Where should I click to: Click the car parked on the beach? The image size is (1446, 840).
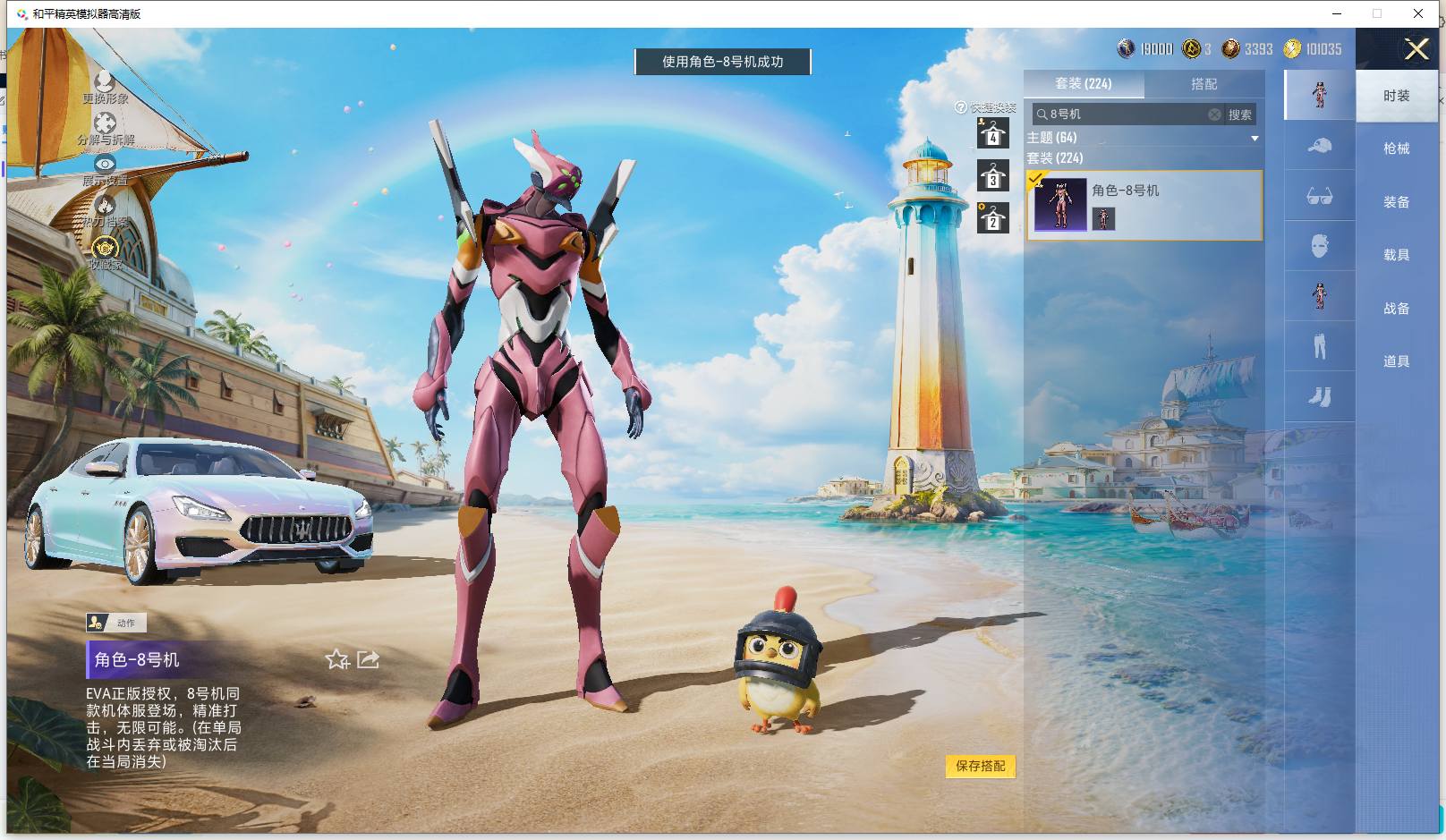point(199,509)
